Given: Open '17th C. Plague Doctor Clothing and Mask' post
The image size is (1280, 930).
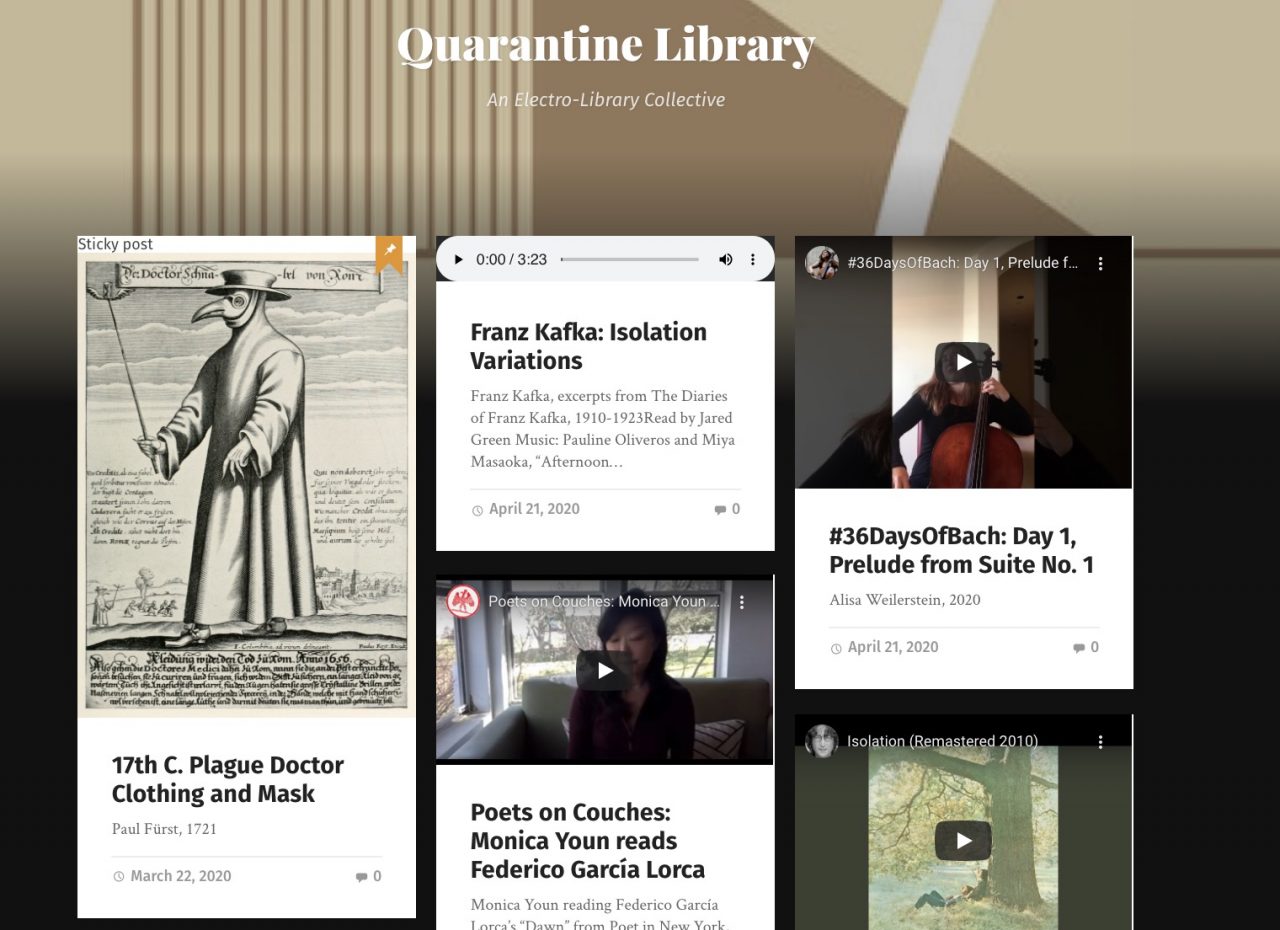Looking at the screenshot, I should pyautogui.click(x=228, y=779).
